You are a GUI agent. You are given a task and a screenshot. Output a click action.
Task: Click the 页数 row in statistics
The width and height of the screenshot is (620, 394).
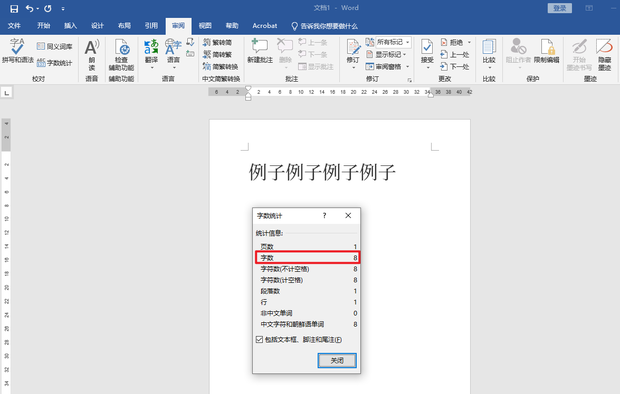click(308, 246)
